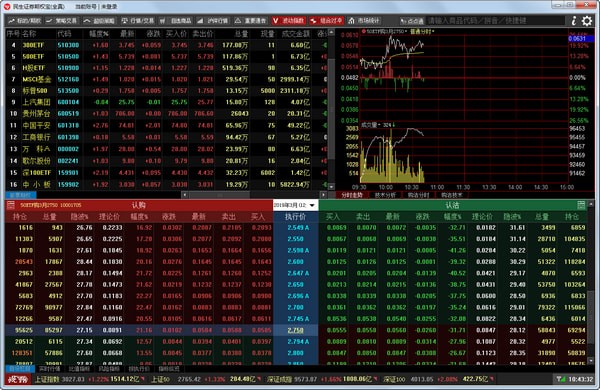Viewport: 600px width, 390px height.
Task: Click the search box for commodity code
Action: pos(496,21)
